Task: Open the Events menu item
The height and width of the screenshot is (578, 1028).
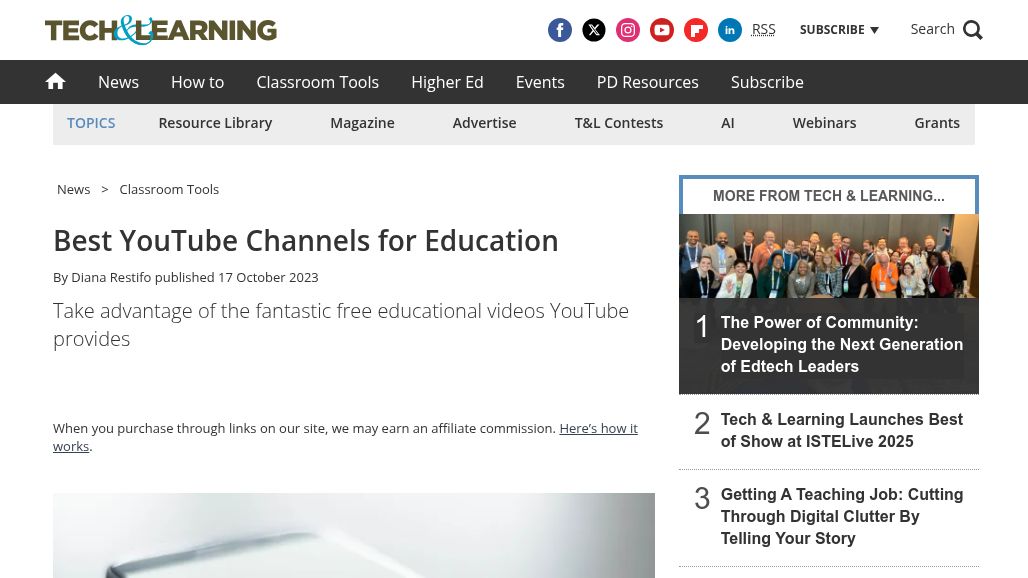Action: coord(540,82)
